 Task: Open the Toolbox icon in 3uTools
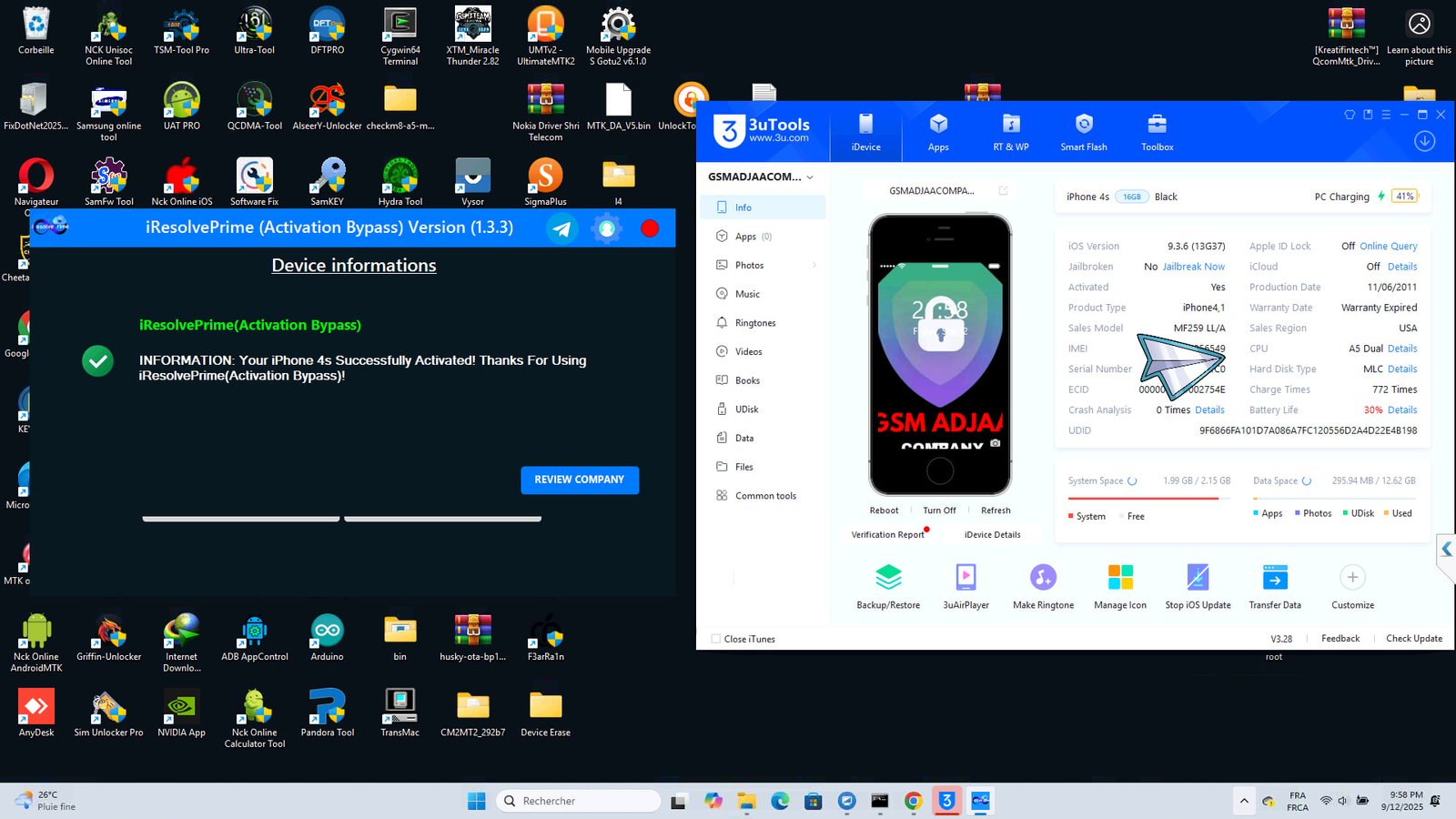pos(1157,125)
